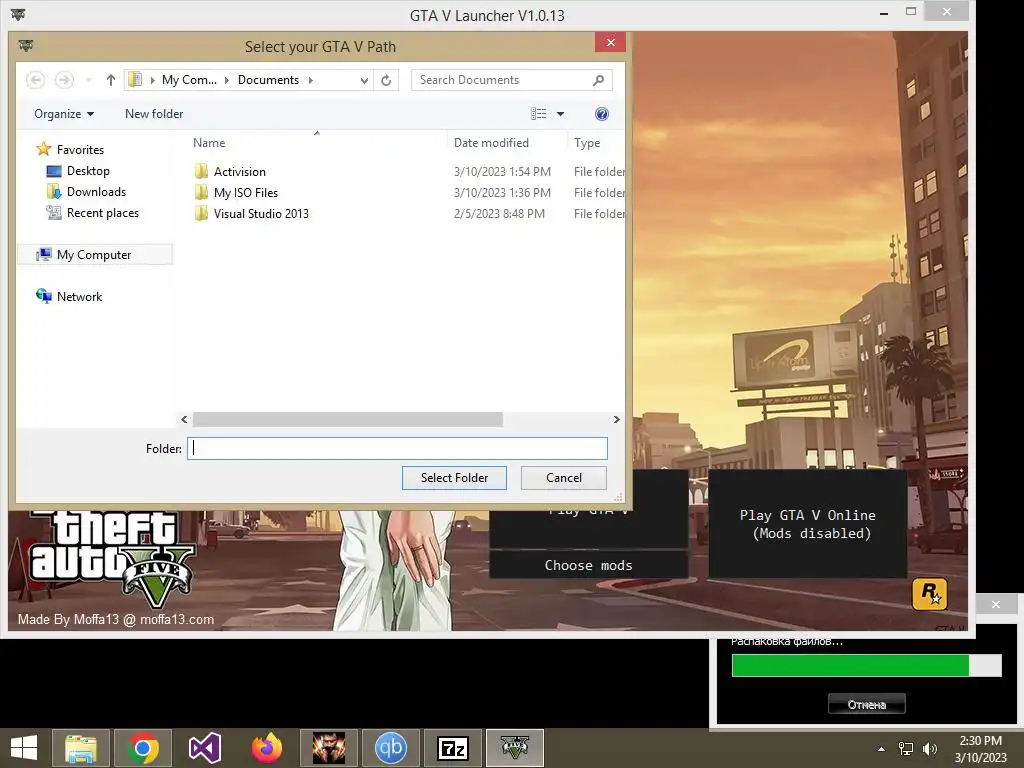The image size is (1024, 768).
Task: Open the Organize menu
Action: [x=64, y=114]
